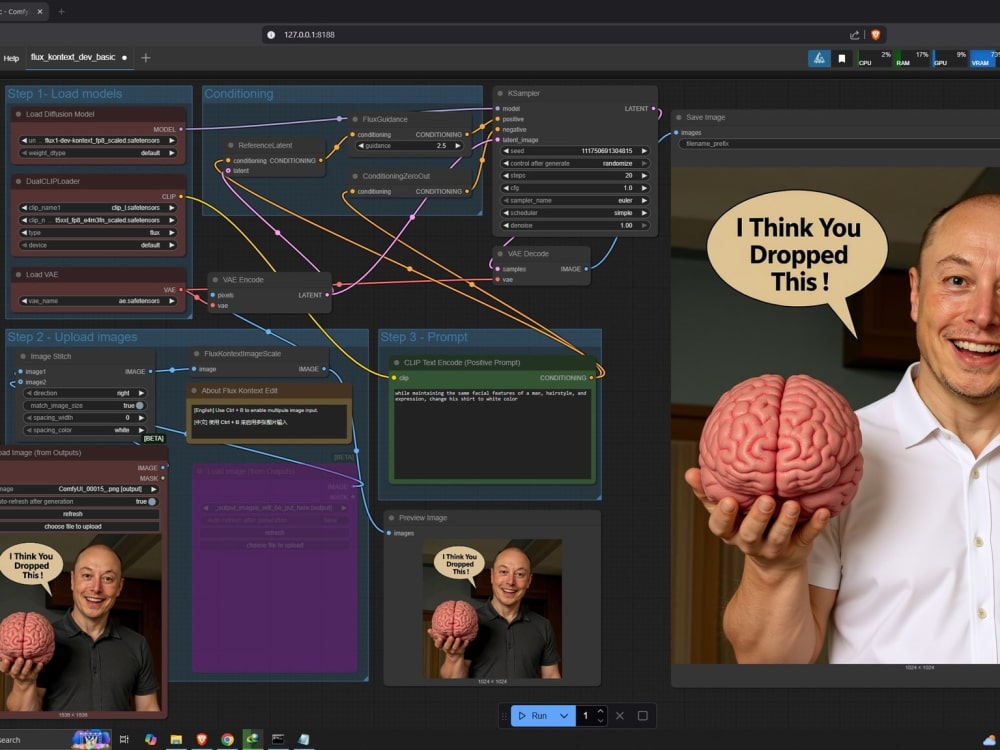Viewport: 1000px width, 750px height.
Task: Change the weight_dtype default dropdown
Action: (98, 153)
